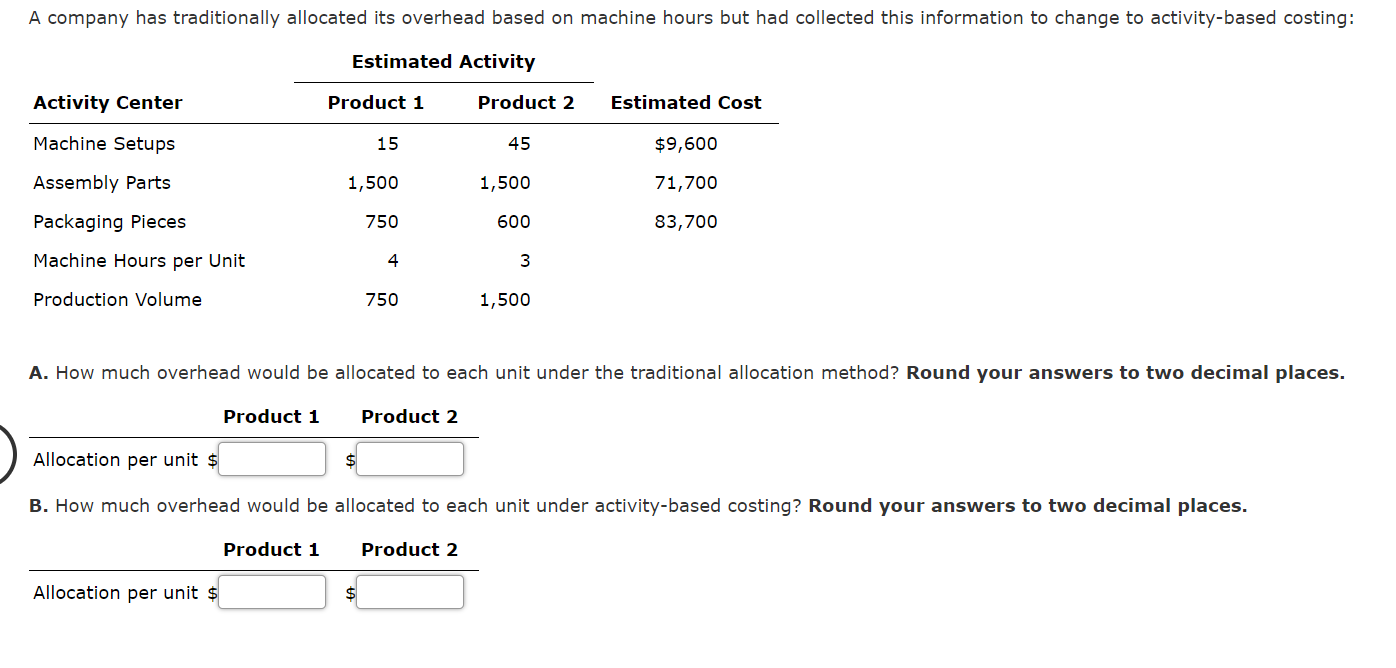
Task: Select the Assembly Parts row label
Action: pos(101,182)
